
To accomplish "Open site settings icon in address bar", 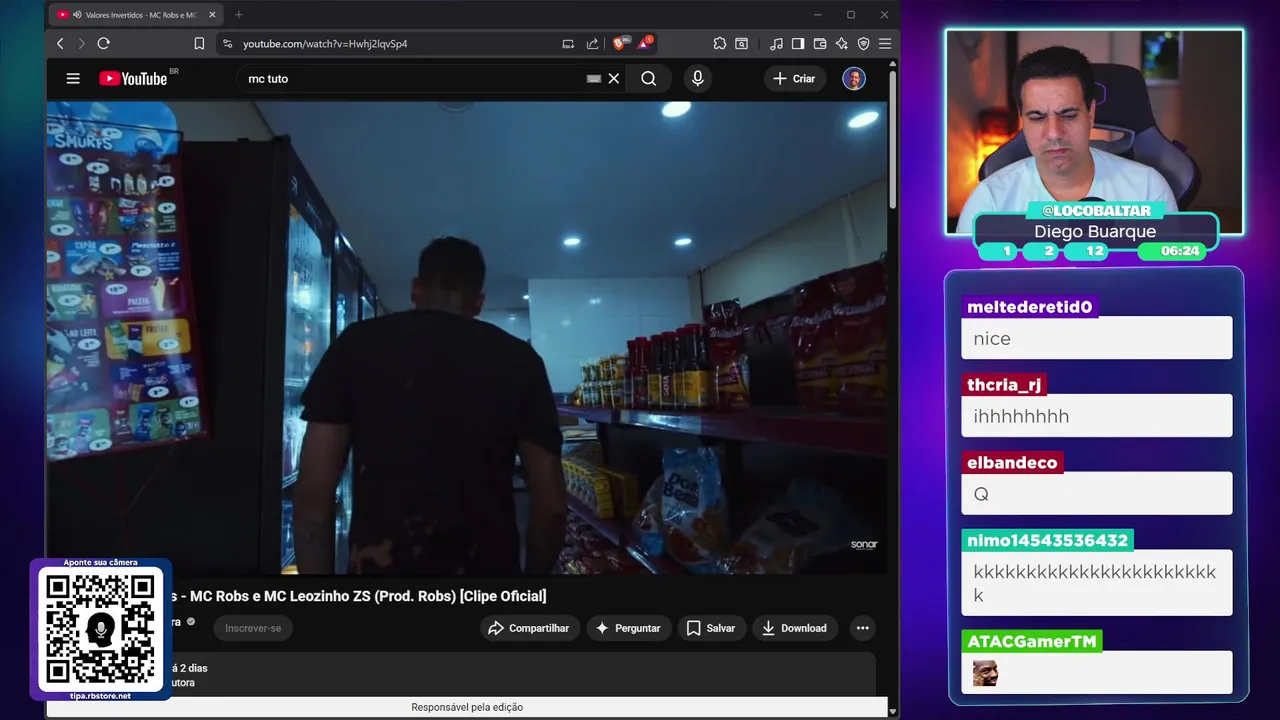I will click(228, 44).
